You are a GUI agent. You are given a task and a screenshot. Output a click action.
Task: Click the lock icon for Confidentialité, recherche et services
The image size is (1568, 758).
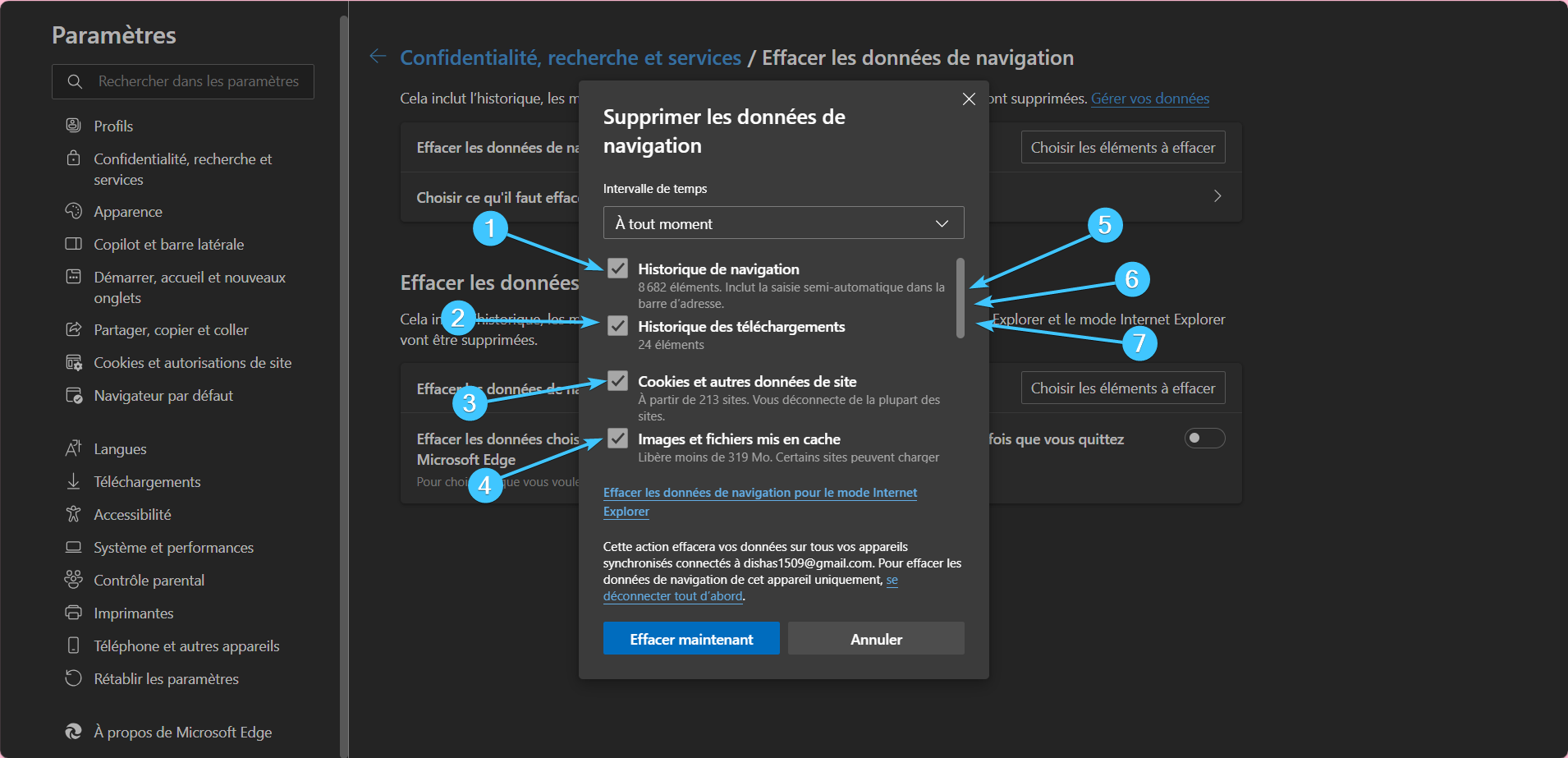click(74, 158)
